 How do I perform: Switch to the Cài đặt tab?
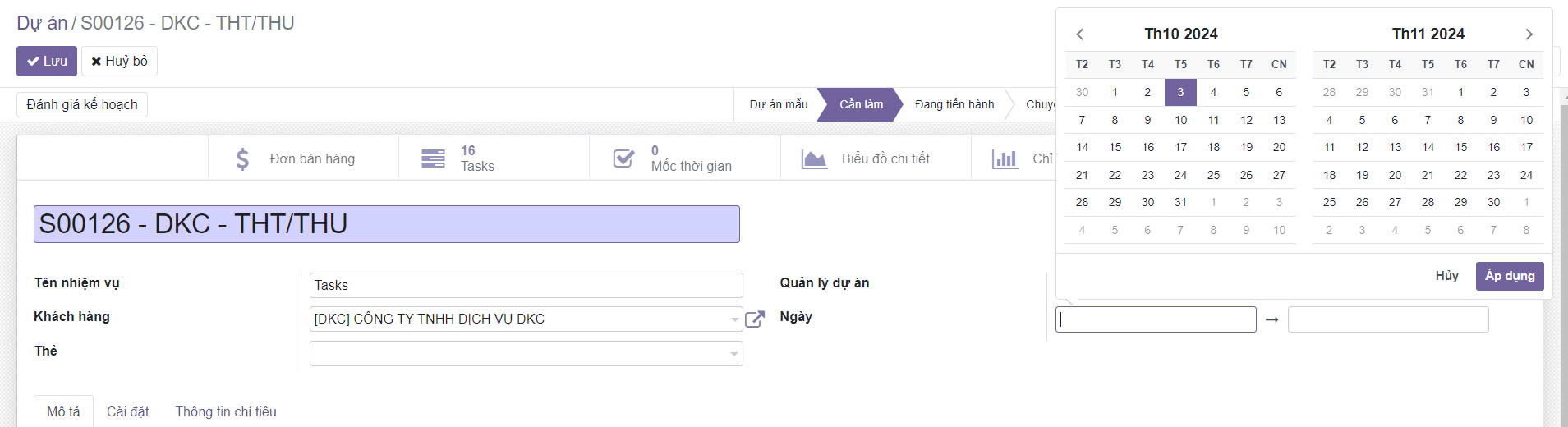pos(128,411)
